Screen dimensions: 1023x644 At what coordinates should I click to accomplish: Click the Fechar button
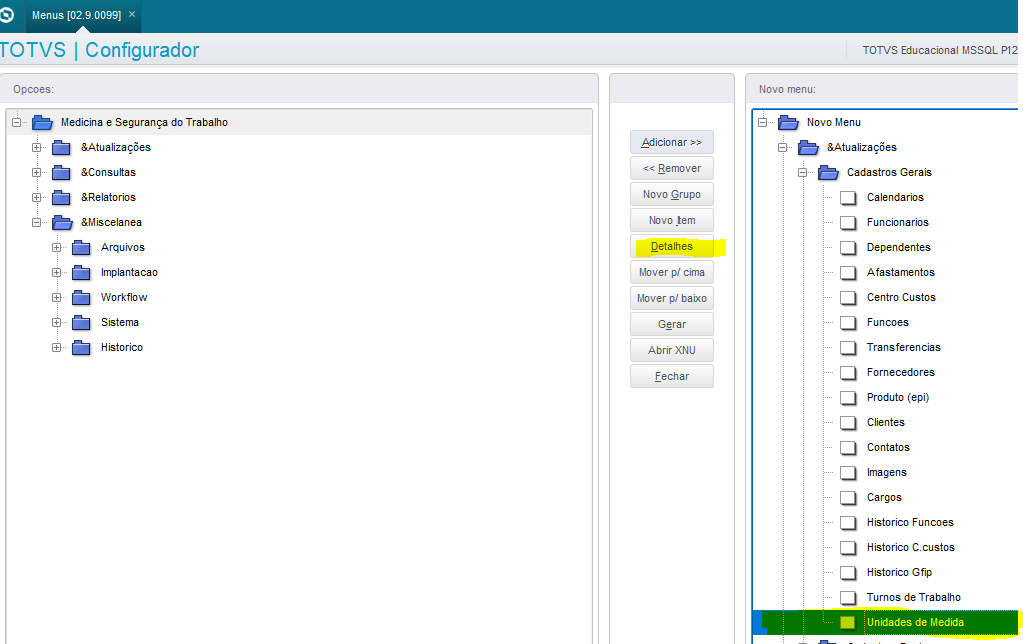(x=671, y=376)
